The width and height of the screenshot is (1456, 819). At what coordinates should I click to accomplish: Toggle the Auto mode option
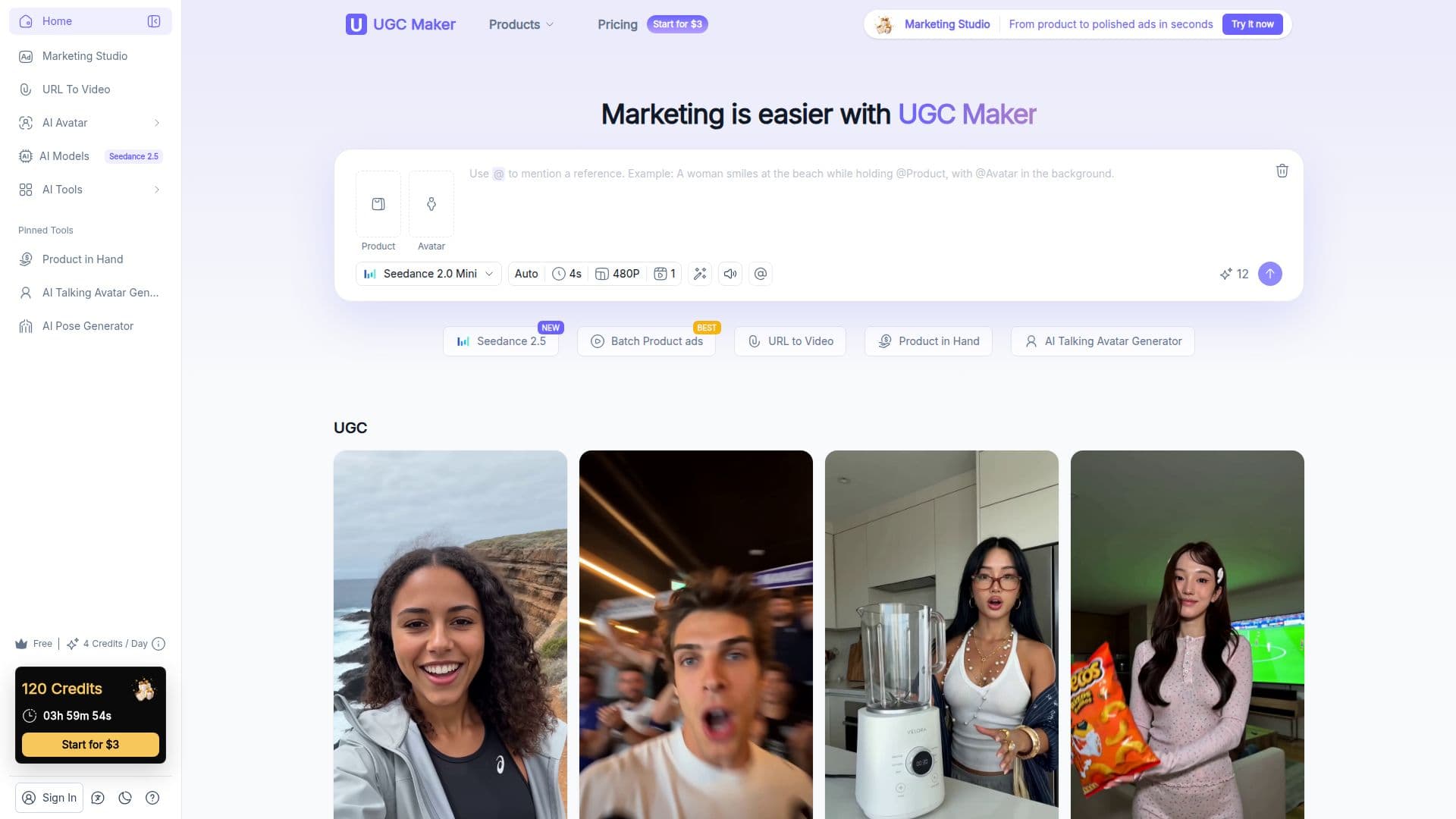point(526,274)
